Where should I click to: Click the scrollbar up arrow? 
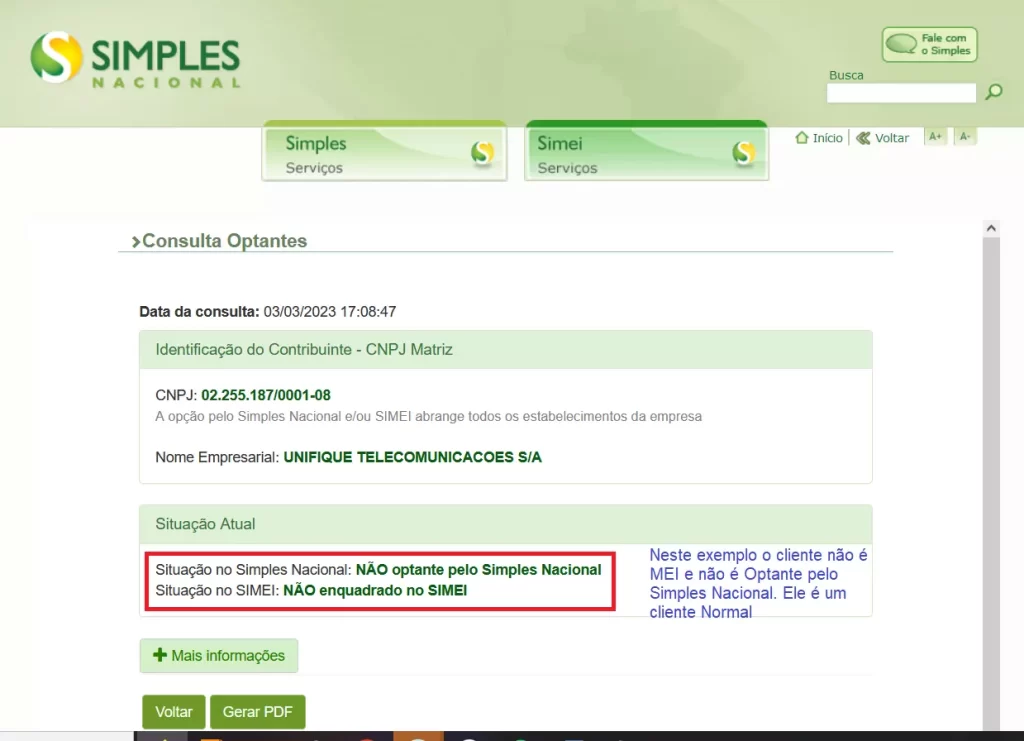[991, 228]
